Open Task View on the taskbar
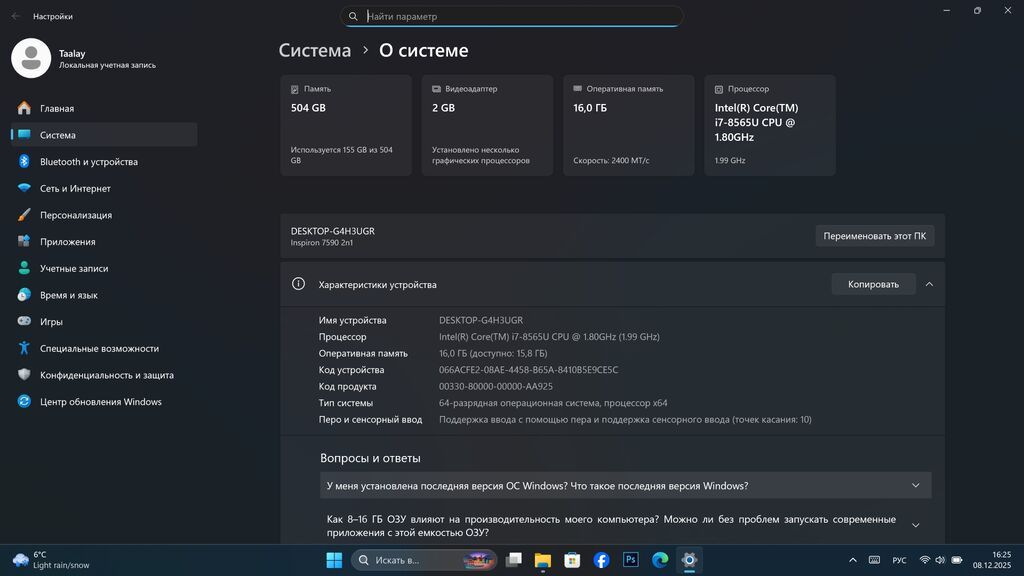The image size is (1024, 576). [514, 560]
